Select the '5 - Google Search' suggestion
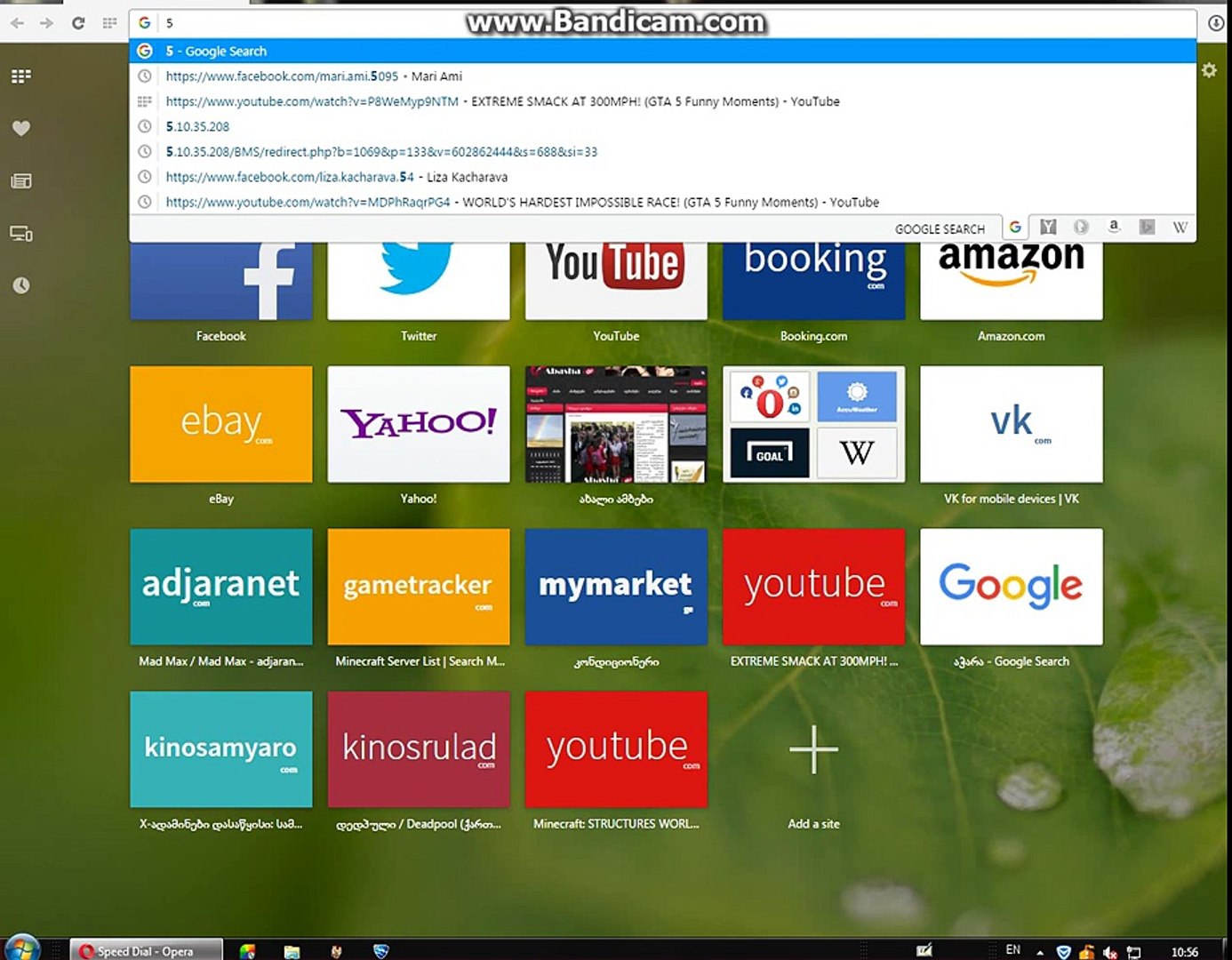 click(662, 51)
